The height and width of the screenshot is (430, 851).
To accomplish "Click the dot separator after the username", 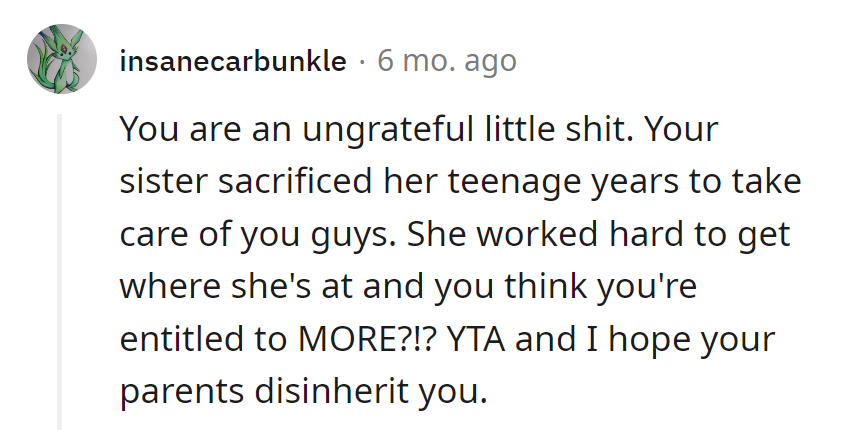I will (x=362, y=62).
